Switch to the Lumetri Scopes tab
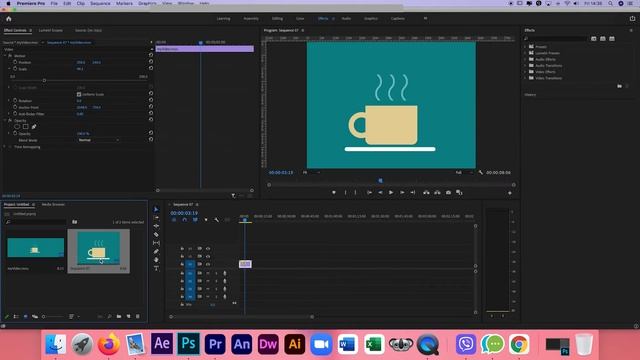The image size is (640, 360). [51, 30]
